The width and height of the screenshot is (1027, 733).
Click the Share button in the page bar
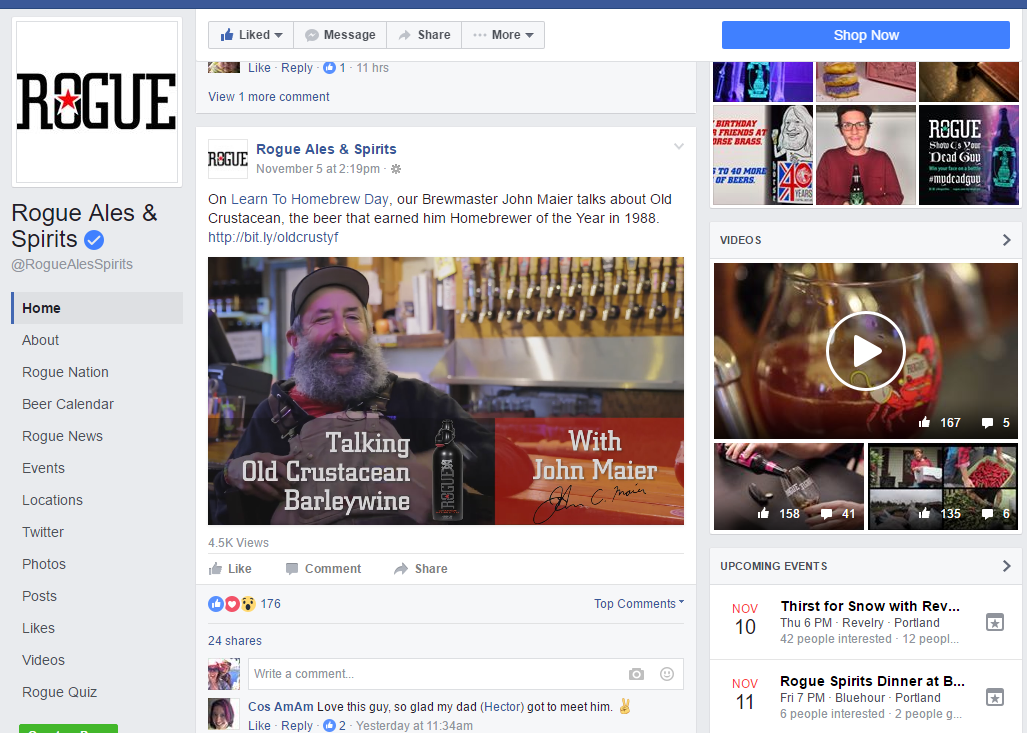click(424, 35)
